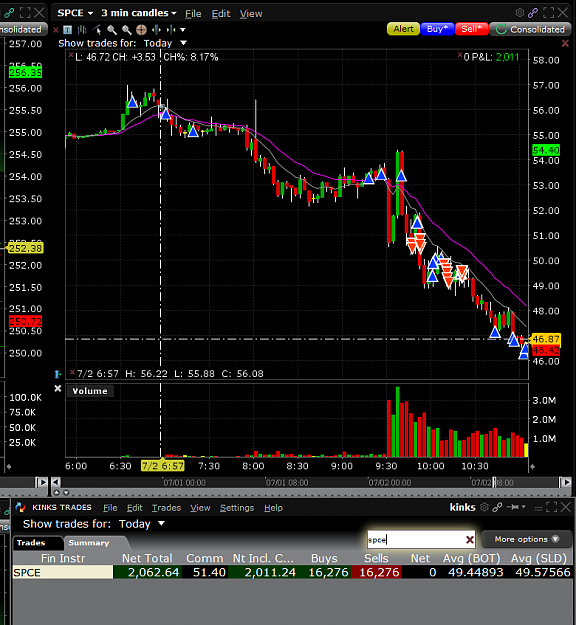Expand the chart toolbar overflow arrow
This screenshot has width=576, height=625.
tap(183, 30)
